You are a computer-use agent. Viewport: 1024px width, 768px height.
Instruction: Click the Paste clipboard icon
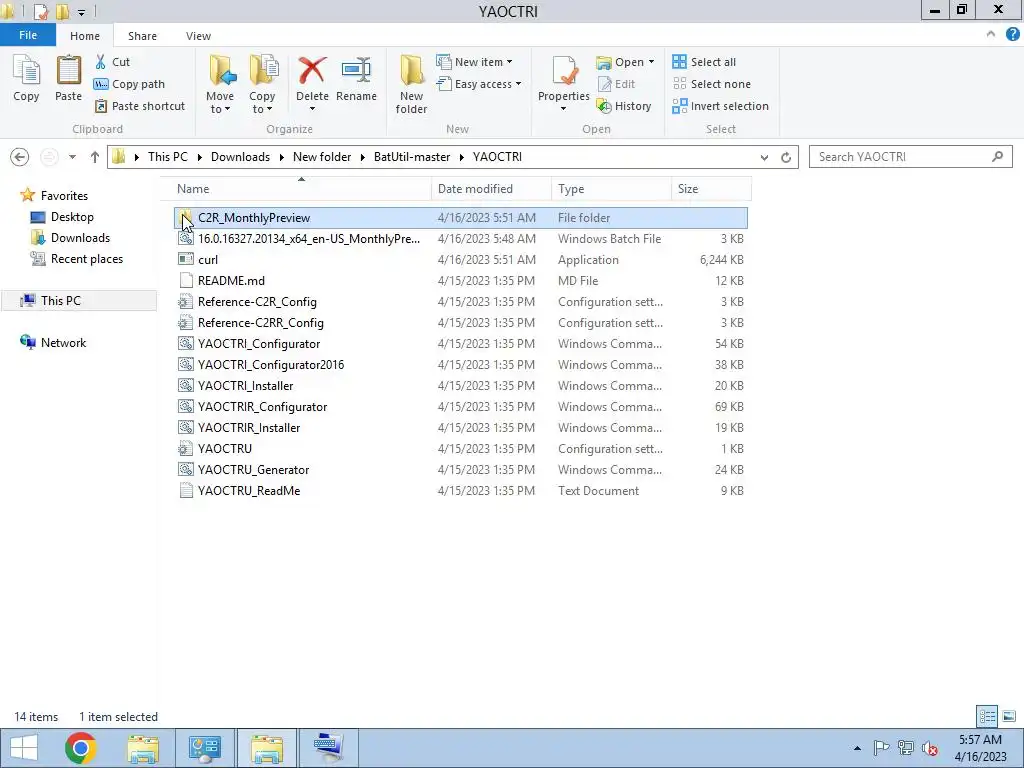(x=68, y=78)
